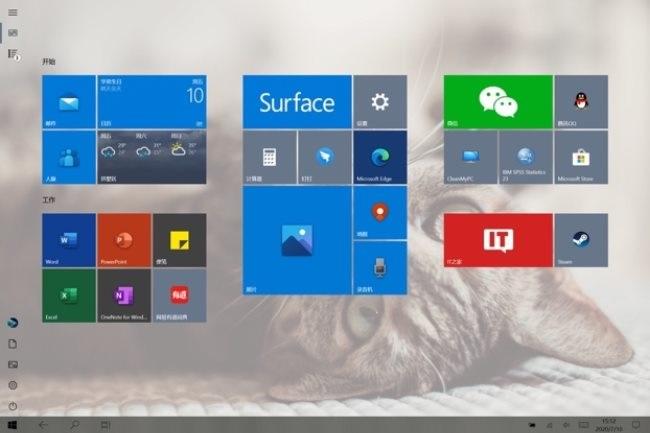The image size is (650, 433).
Task: Open the red Youdao dictionary tile
Action: click(179, 295)
